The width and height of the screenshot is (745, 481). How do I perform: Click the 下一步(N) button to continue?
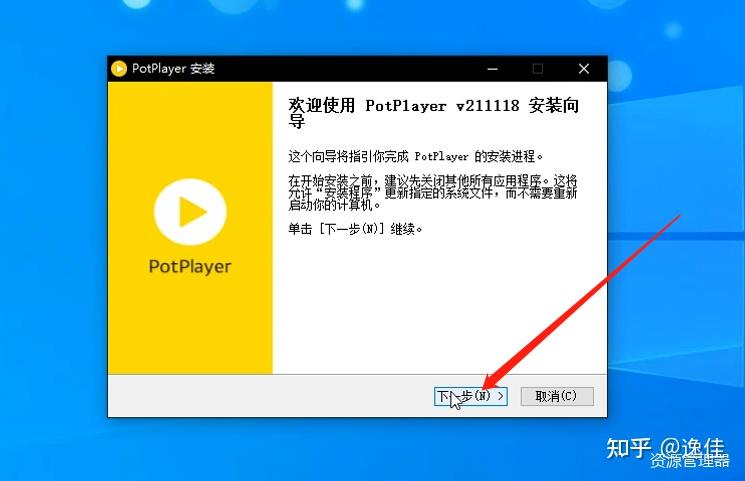[470, 396]
